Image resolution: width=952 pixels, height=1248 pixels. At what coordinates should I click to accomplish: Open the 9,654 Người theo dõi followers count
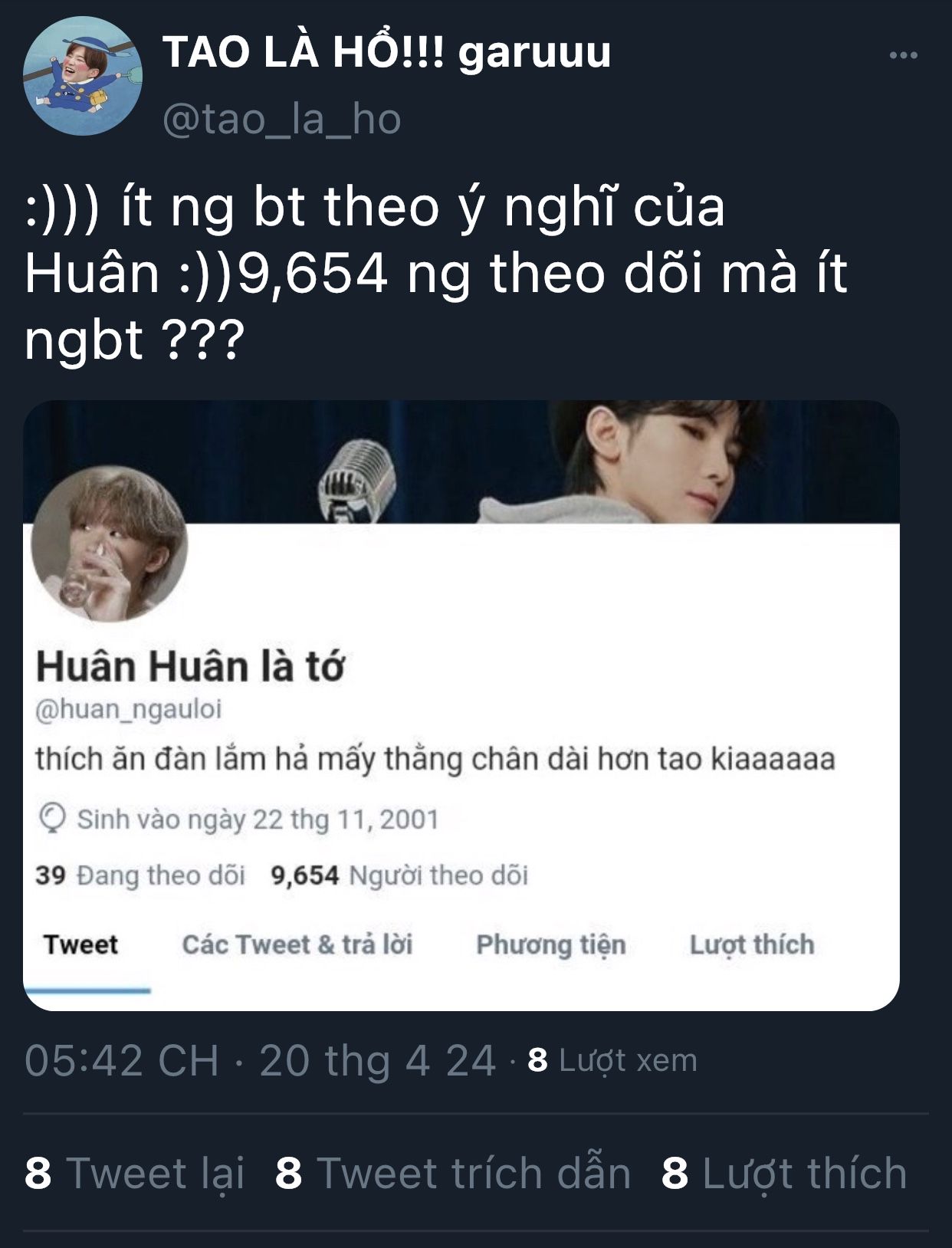[x=399, y=875]
